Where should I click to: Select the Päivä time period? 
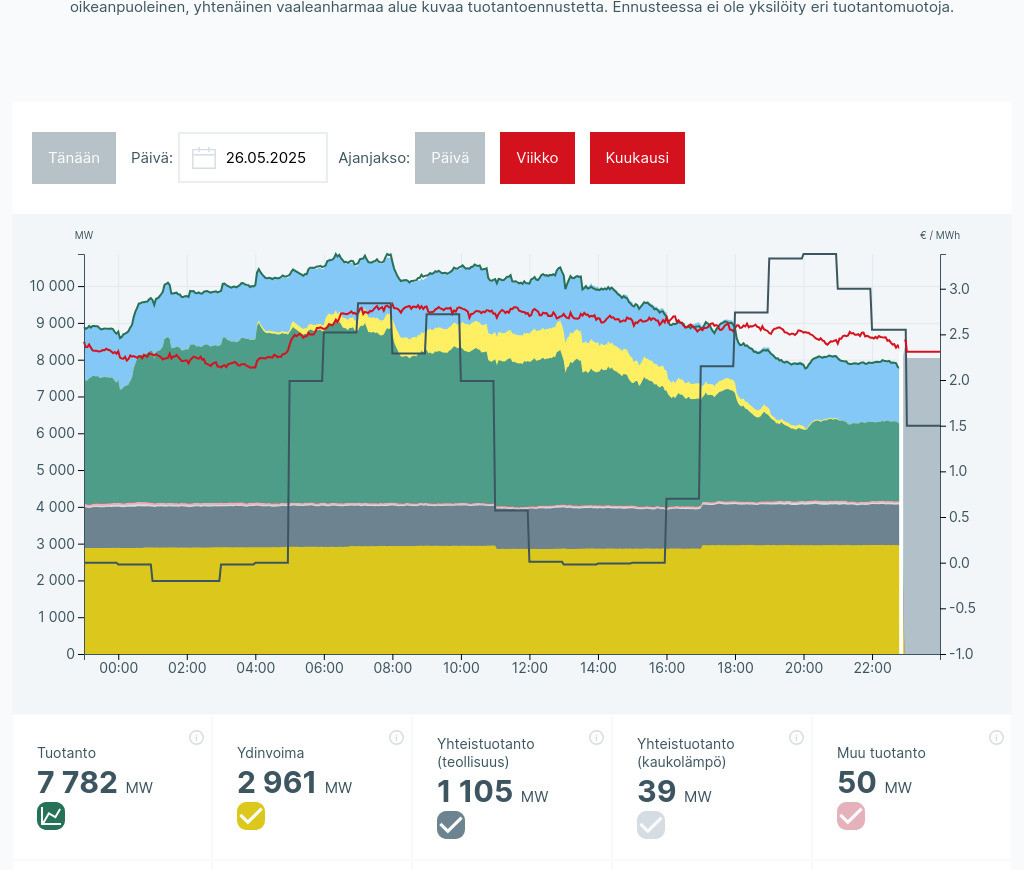[x=450, y=158]
